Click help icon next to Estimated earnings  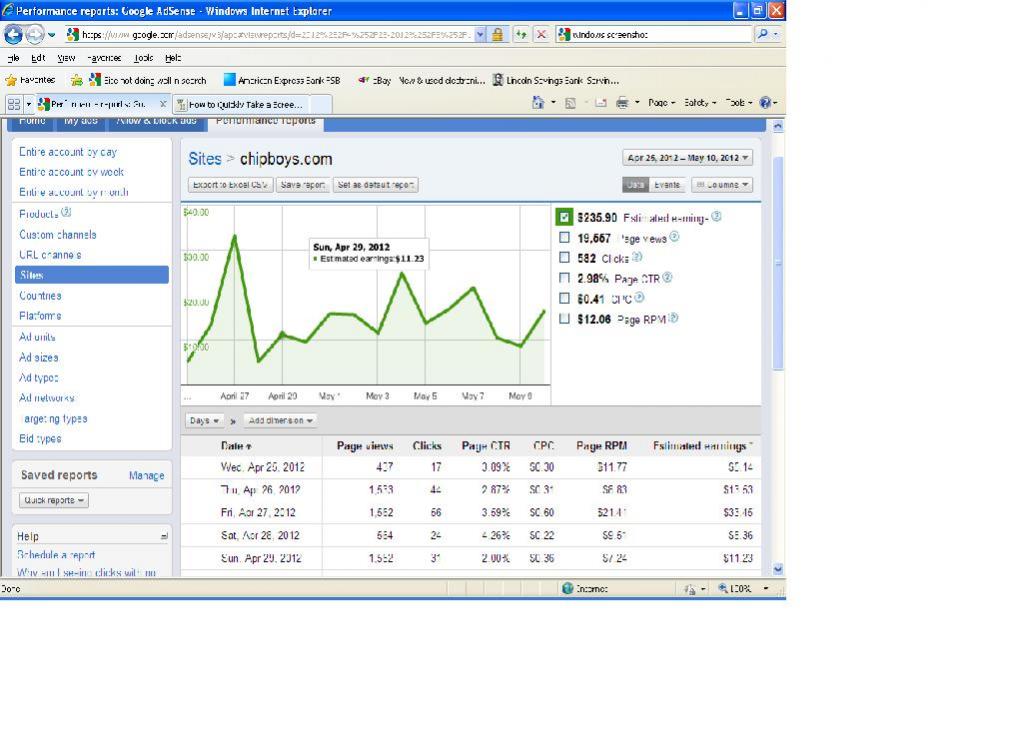pyautogui.click(x=716, y=217)
